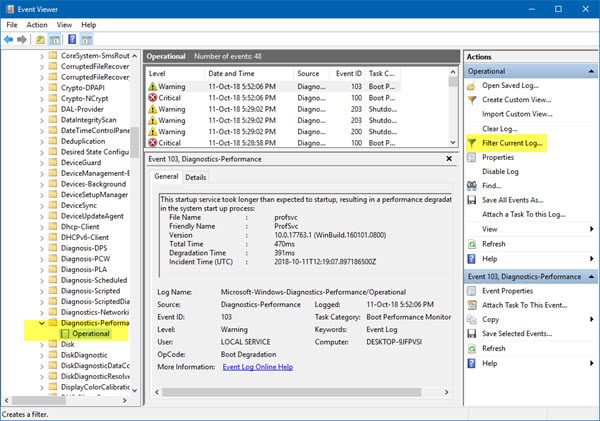Screen dimensions: 600x421
Task: Click the Copy icon in Actions pane
Action: click(x=472, y=320)
